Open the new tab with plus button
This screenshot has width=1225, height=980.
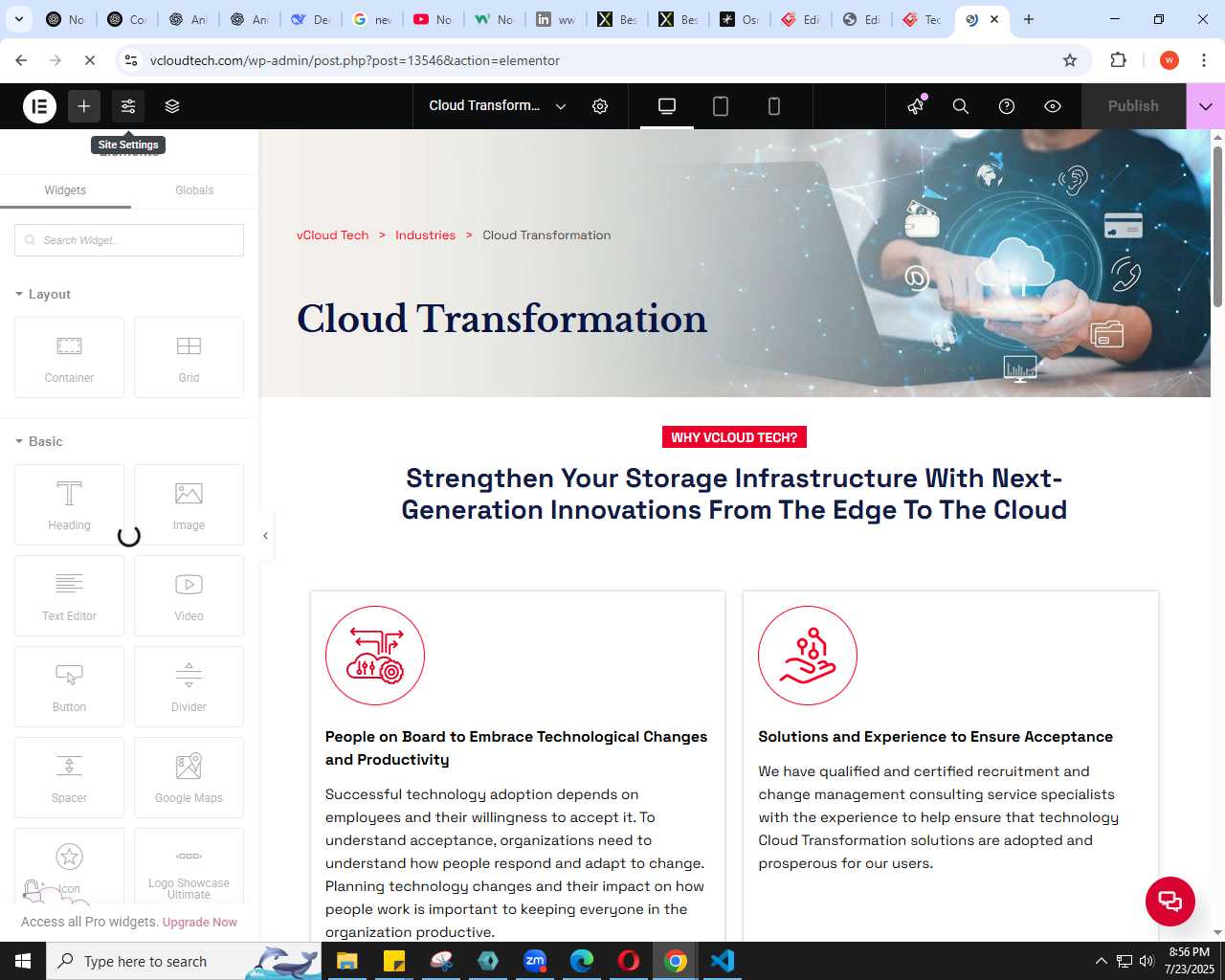coord(1029,19)
